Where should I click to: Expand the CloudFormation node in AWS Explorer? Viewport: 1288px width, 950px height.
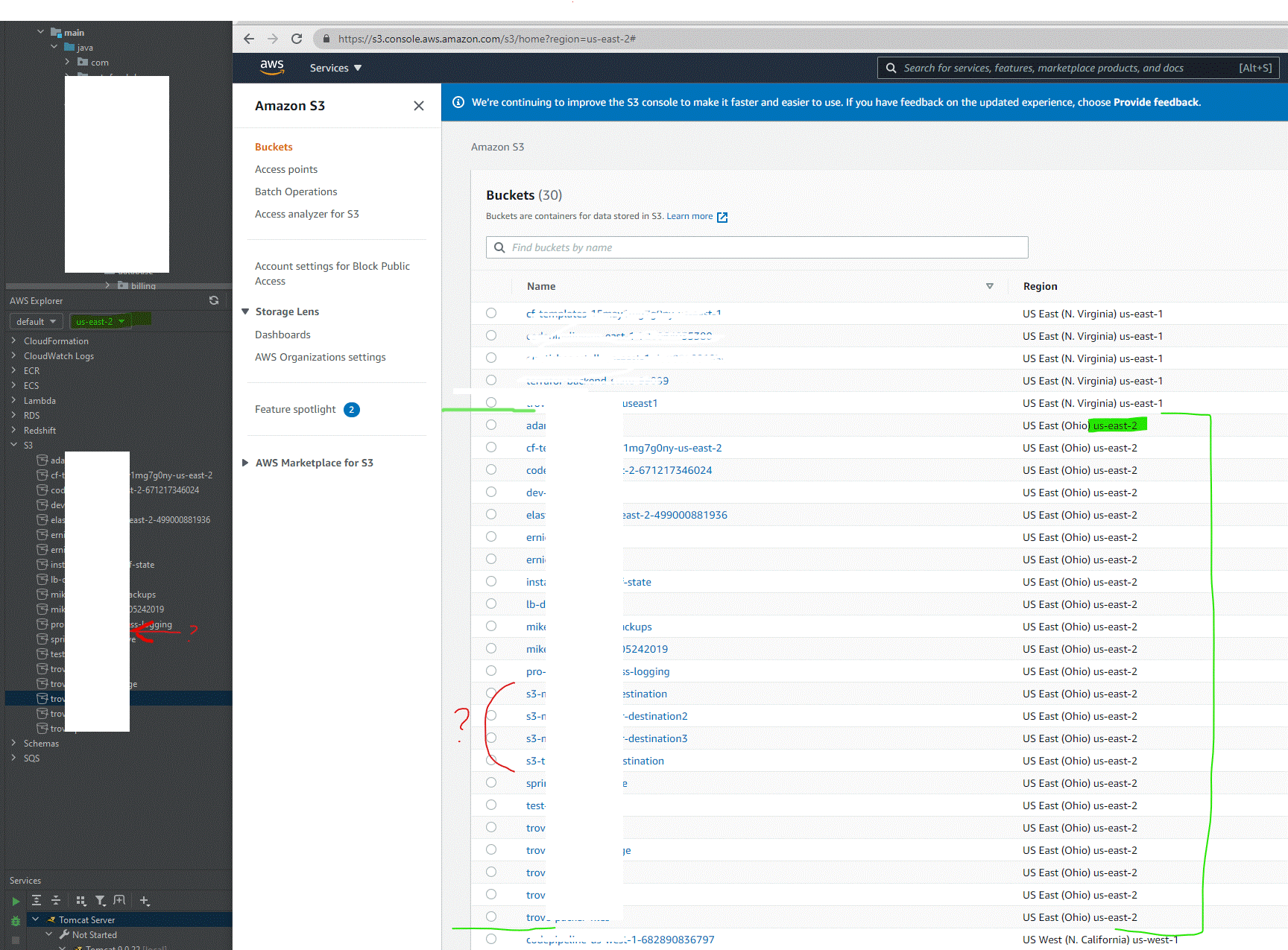pos(13,341)
